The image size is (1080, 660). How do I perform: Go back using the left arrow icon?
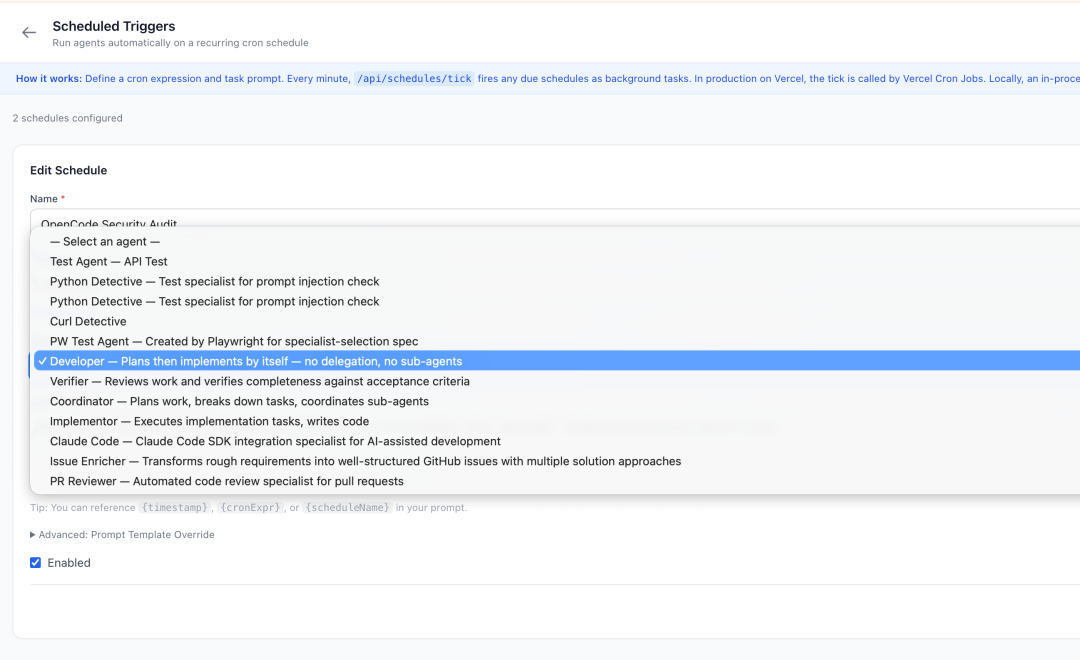[x=28, y=32]
